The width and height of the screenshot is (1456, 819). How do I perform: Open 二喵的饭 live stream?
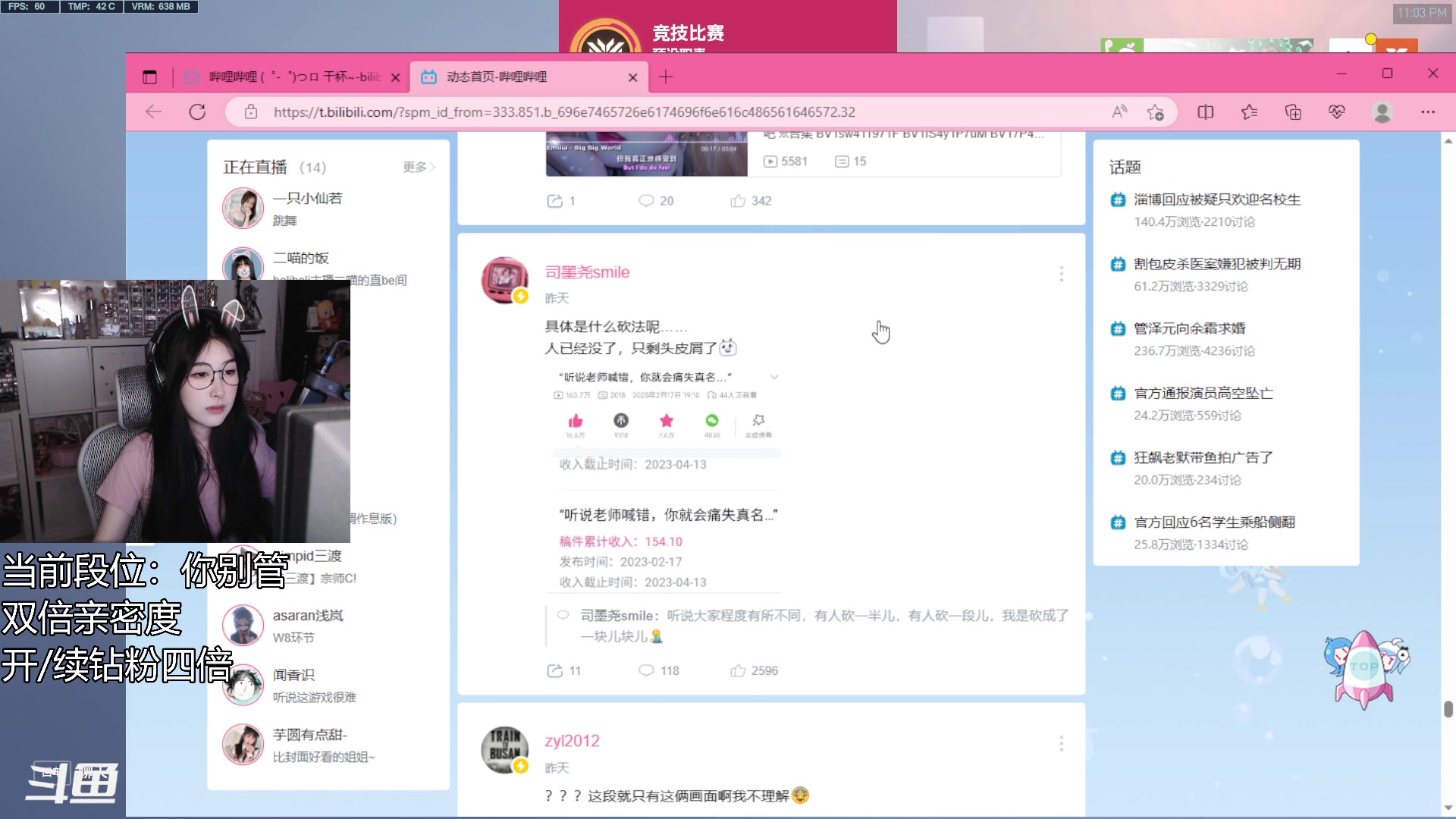[301, 258]
